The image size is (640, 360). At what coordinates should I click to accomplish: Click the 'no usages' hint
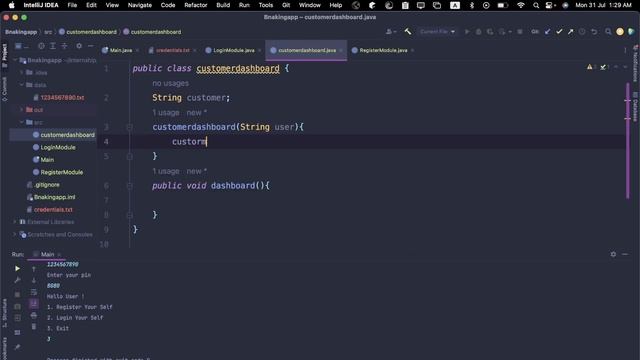[x=170, y=83]
